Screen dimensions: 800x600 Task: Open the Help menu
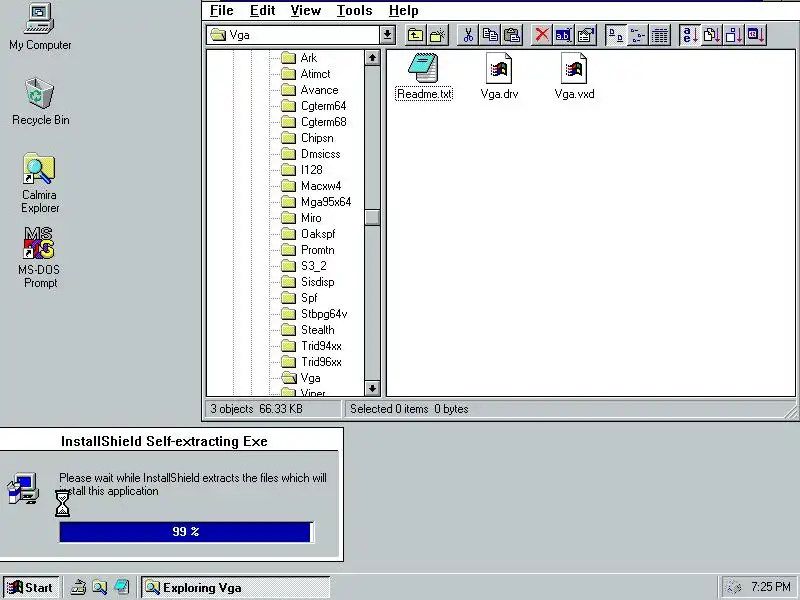(403, 10)
